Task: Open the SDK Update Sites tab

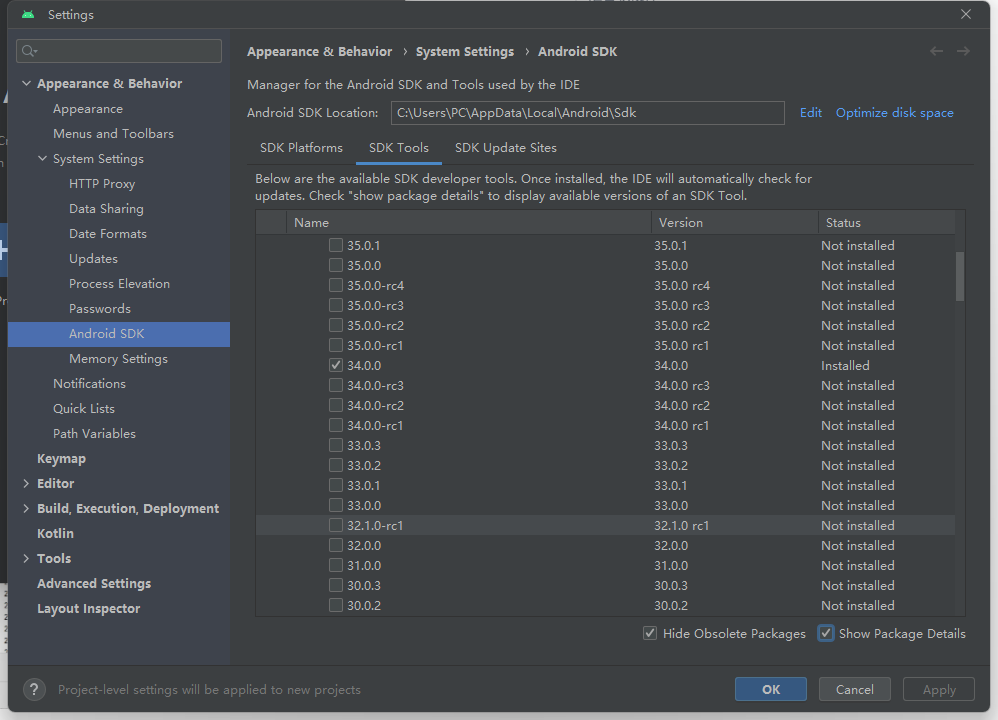Action: [x=505, y=148]
